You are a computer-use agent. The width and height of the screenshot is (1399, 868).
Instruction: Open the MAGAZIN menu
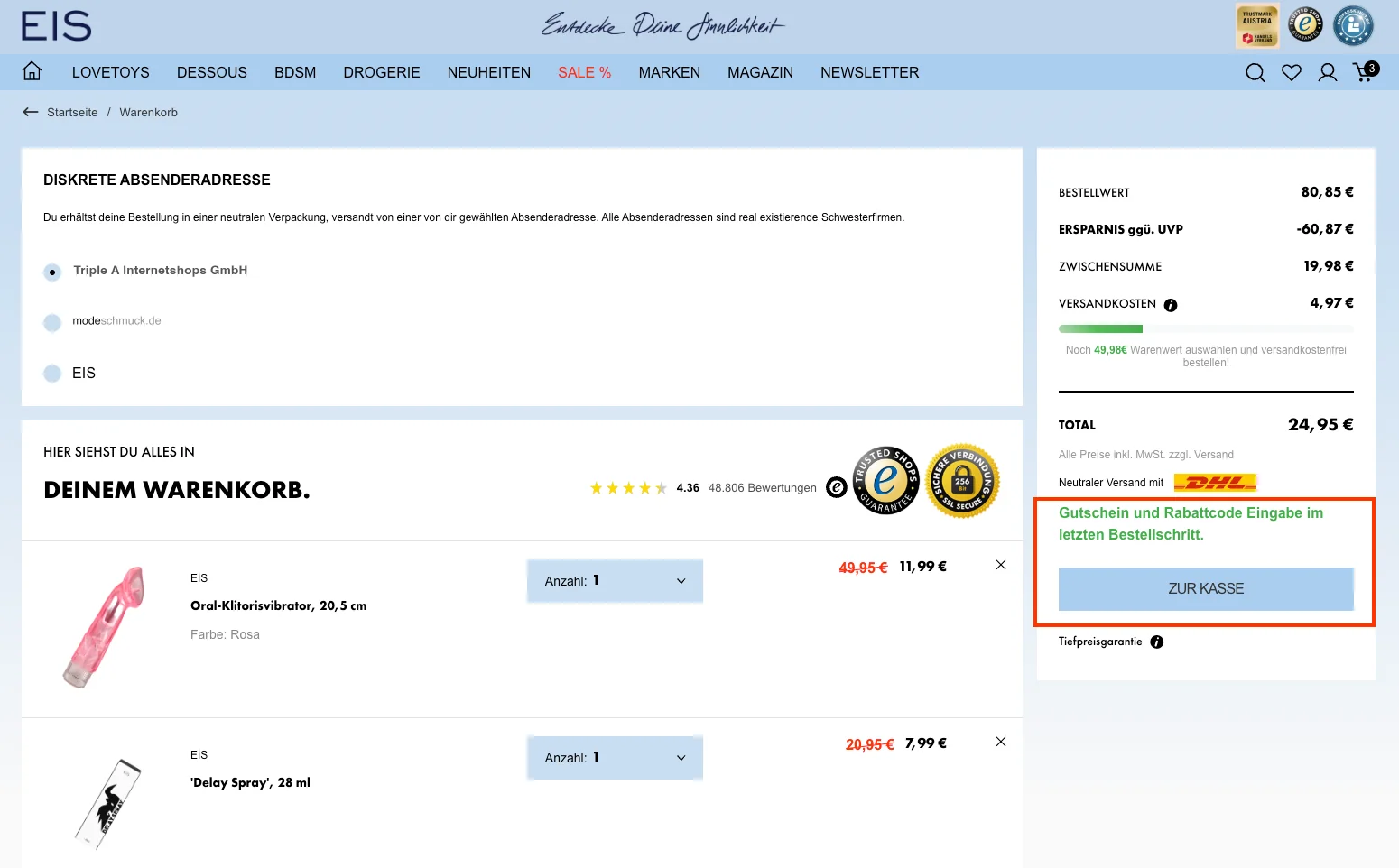click(x=761, y=72)
